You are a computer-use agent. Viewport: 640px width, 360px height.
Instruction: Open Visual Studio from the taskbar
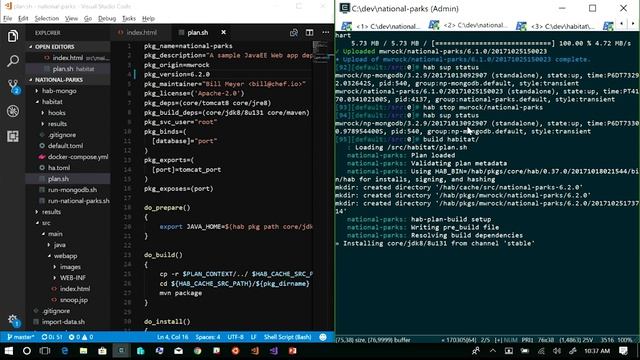pos(273,351)
